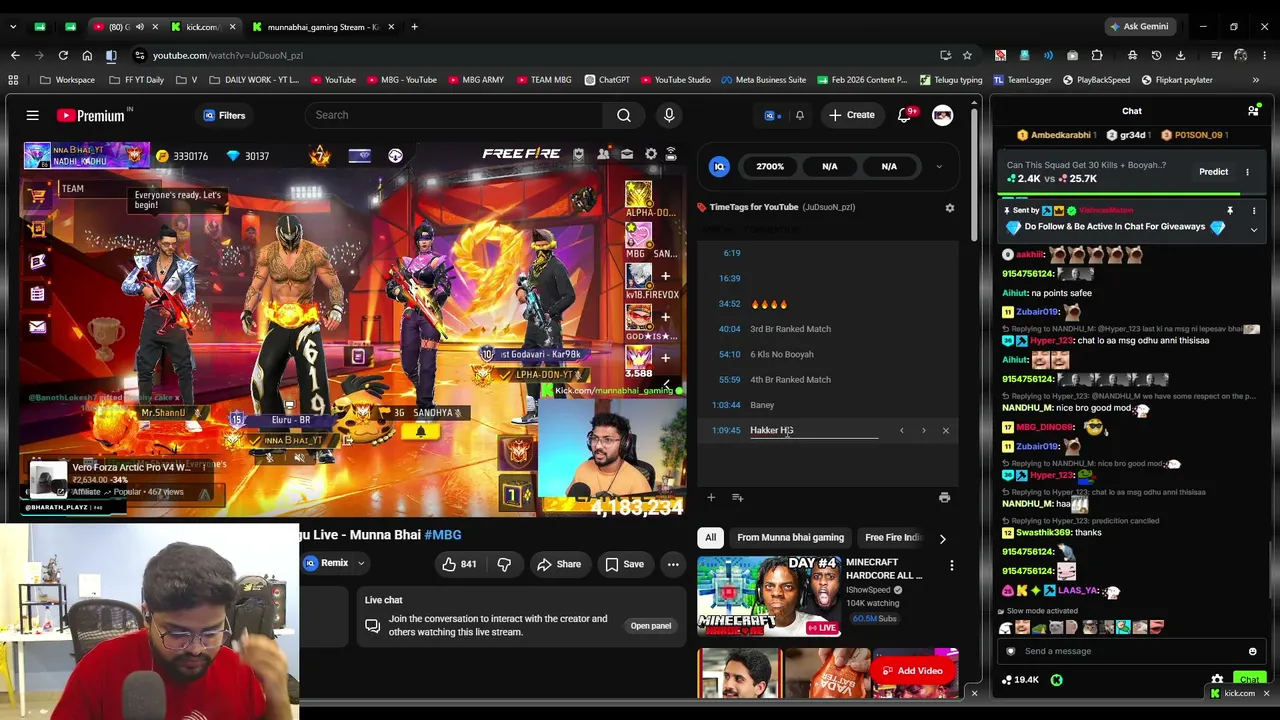Screen dimensions: 1280x720
Task: Dislike the video with thumbs down
Action: click(504, 564)
